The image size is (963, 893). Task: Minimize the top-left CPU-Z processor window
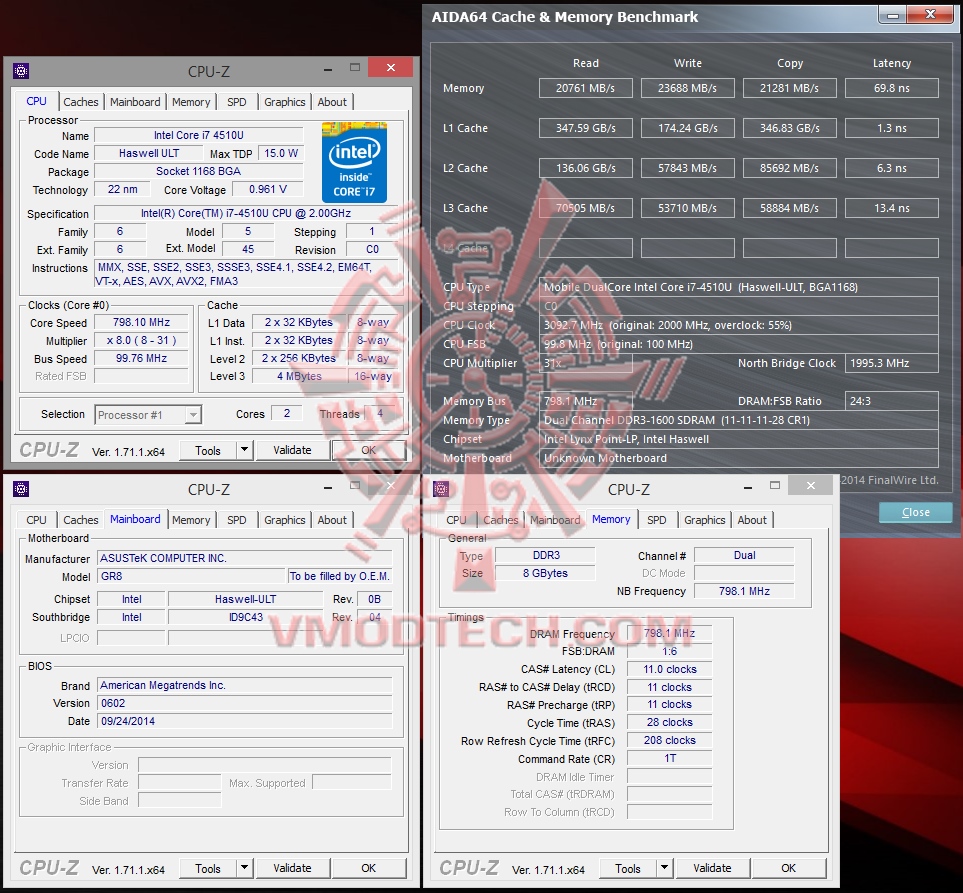pyautogui.click(x=328, y=69)
